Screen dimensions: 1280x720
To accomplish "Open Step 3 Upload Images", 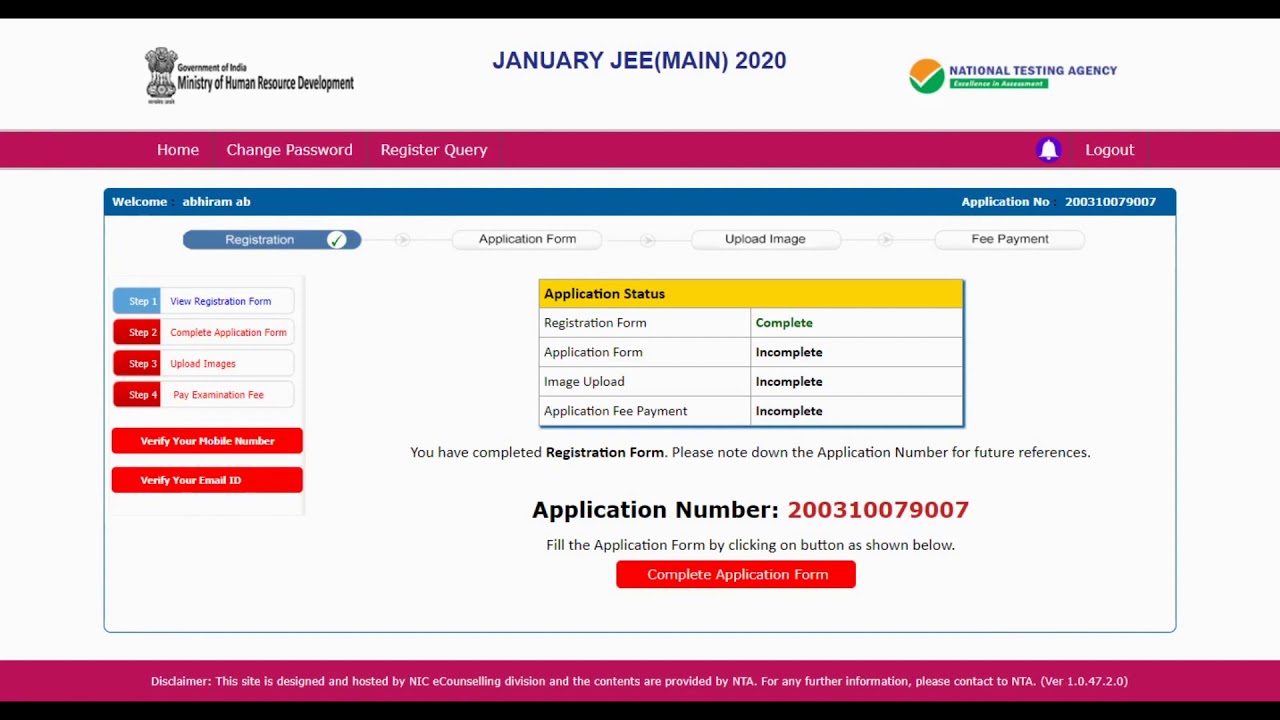I will click(x=203, y=364).
